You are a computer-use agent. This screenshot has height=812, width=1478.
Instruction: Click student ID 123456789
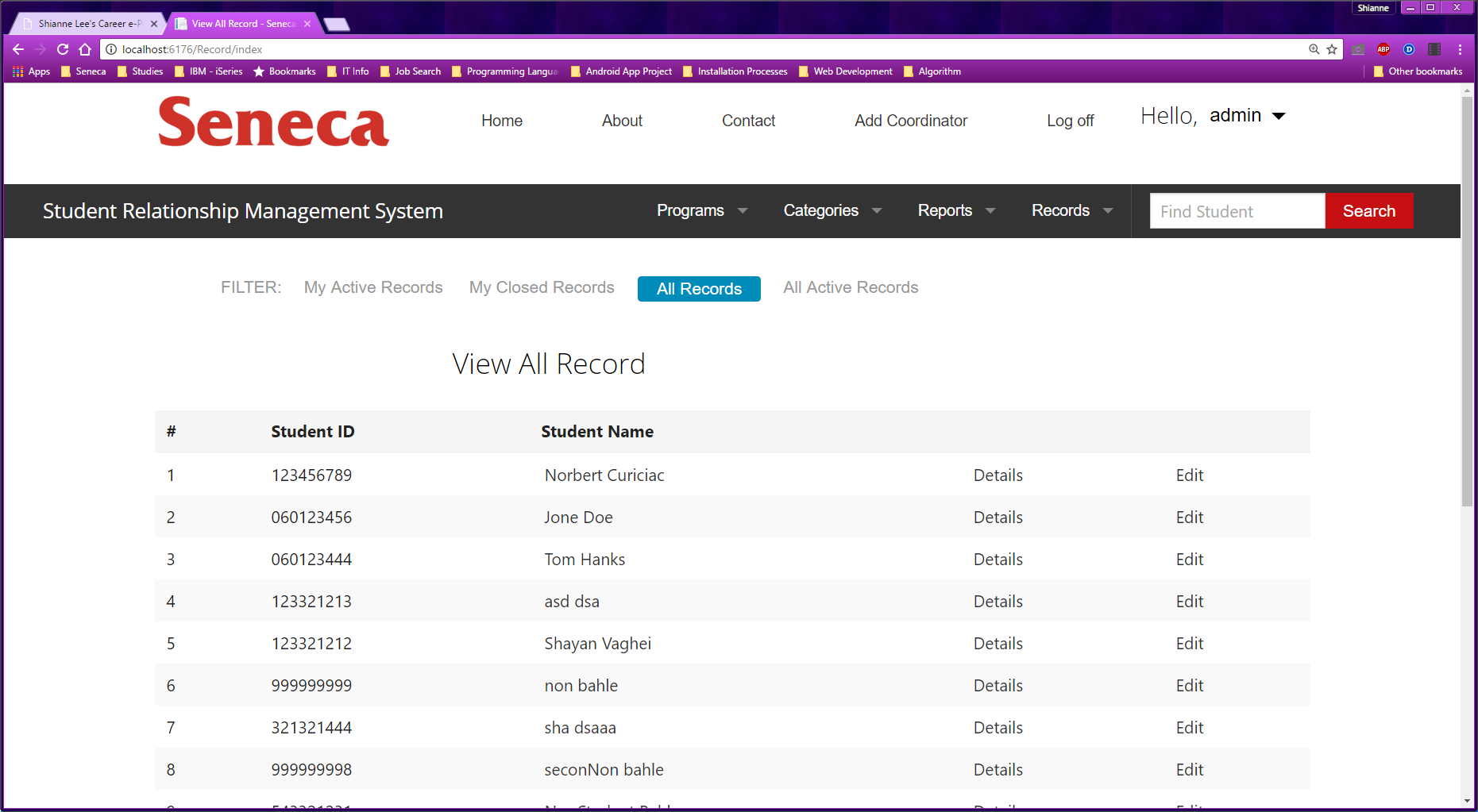click(311, 475)
